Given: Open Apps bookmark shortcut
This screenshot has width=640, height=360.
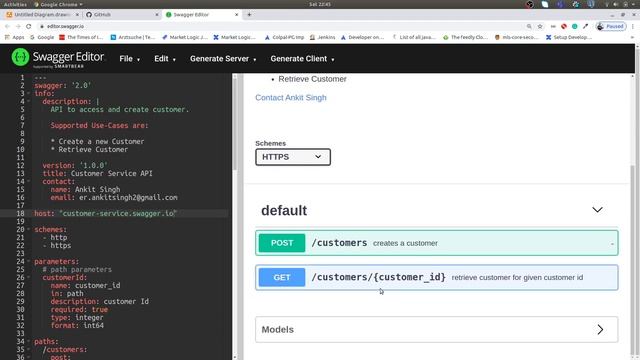Looking at the screenshot, I should pyautogui.click(x=14, y=37).
